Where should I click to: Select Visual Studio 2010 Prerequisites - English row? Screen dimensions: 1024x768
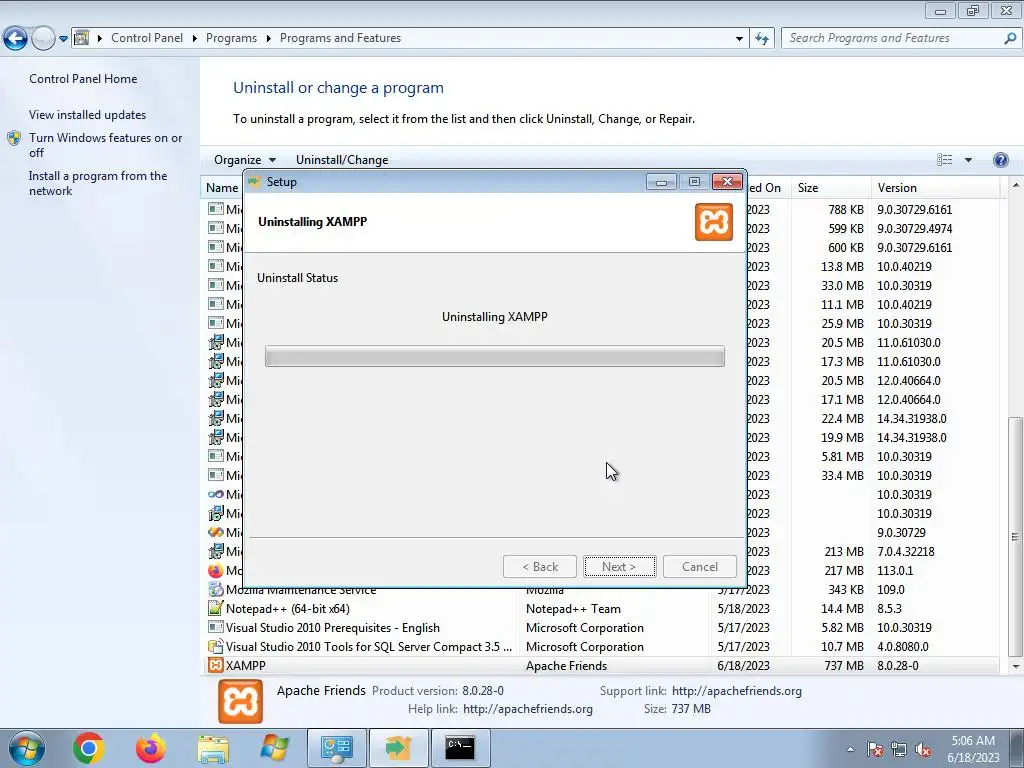[600, 628]
